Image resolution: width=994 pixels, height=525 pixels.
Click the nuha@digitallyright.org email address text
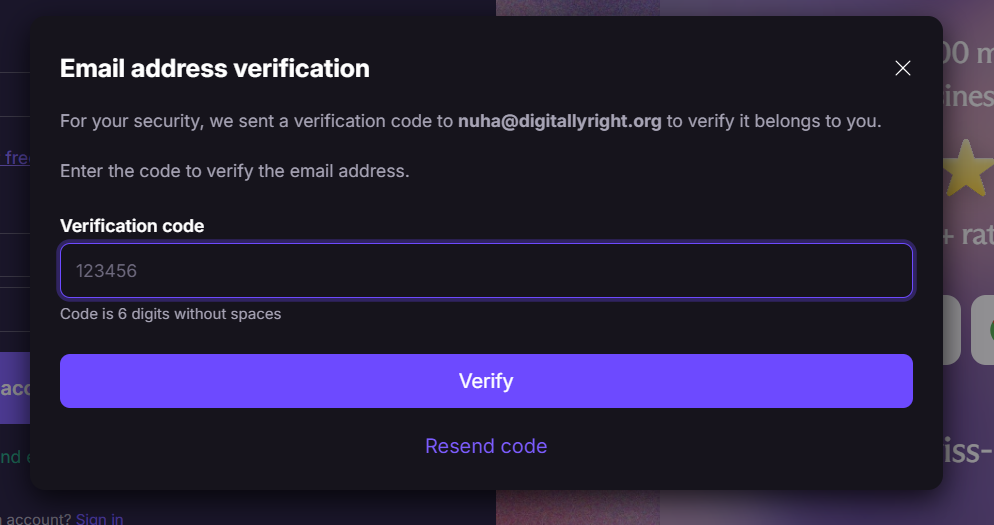pos(560,121)
